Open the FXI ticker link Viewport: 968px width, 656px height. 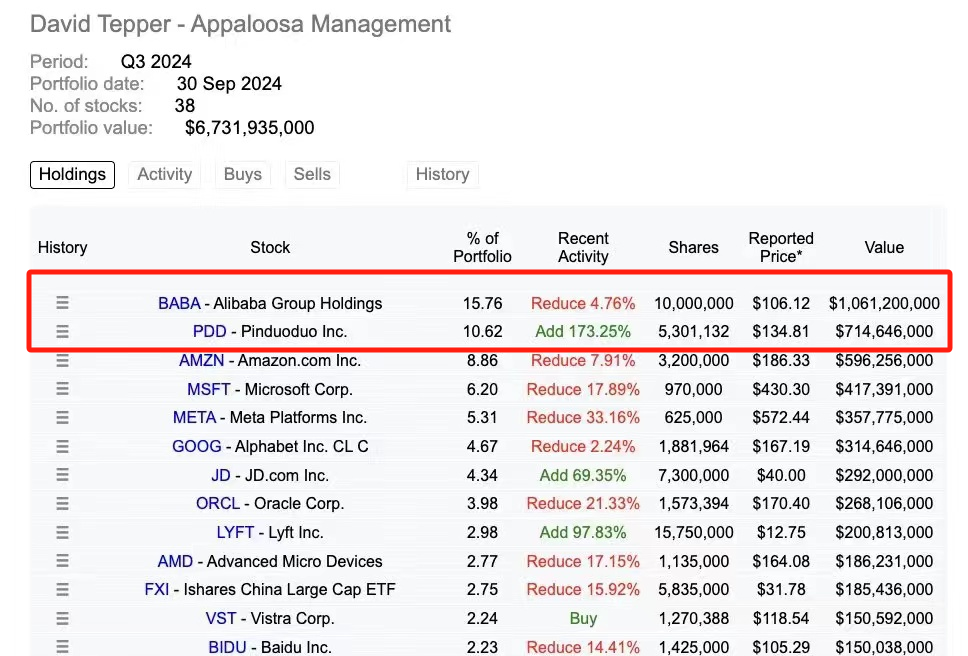(x=157, y=590)
